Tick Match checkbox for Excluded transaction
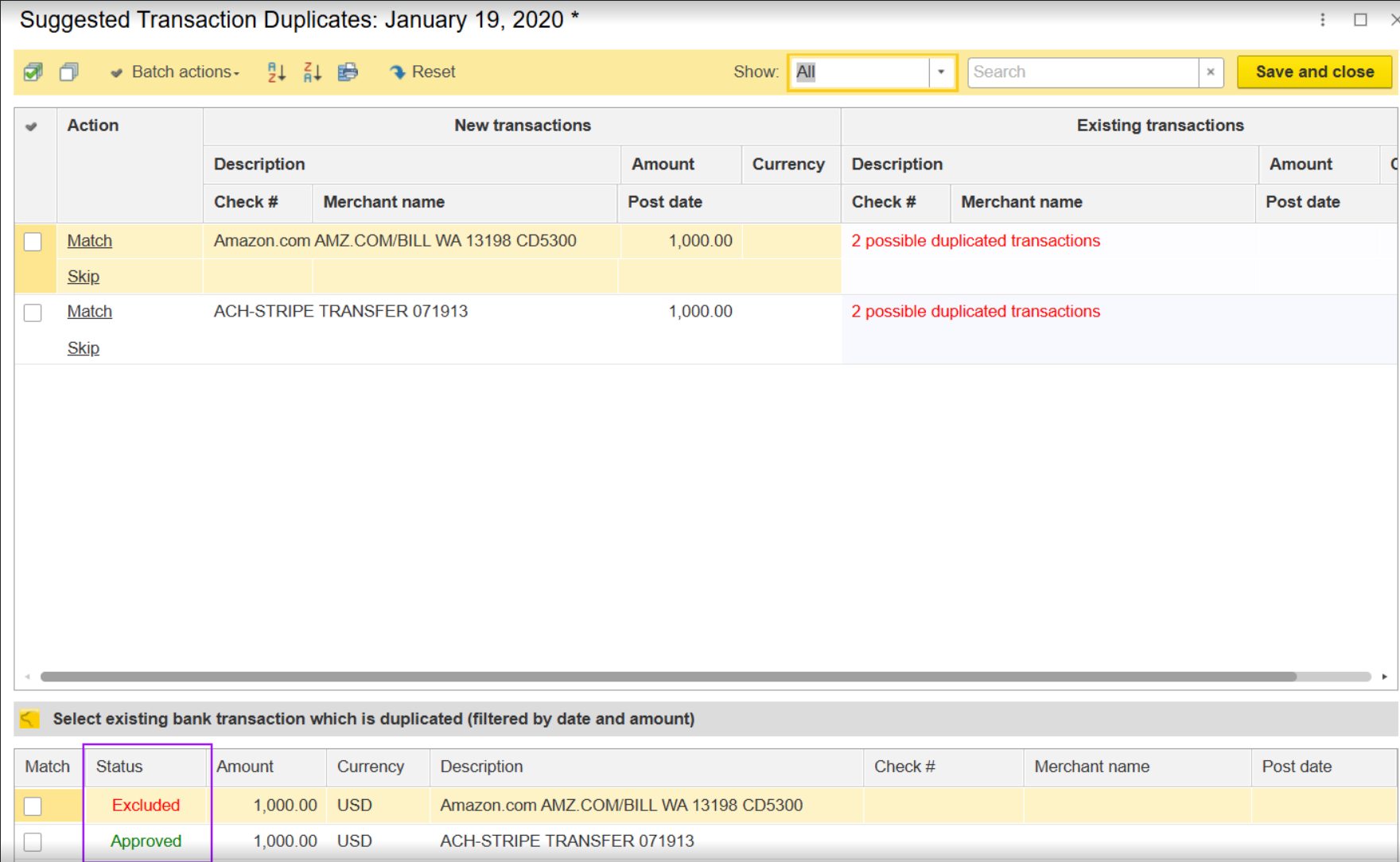The width and height of the screenshot is (1400, 862). (x=33, y=806)
